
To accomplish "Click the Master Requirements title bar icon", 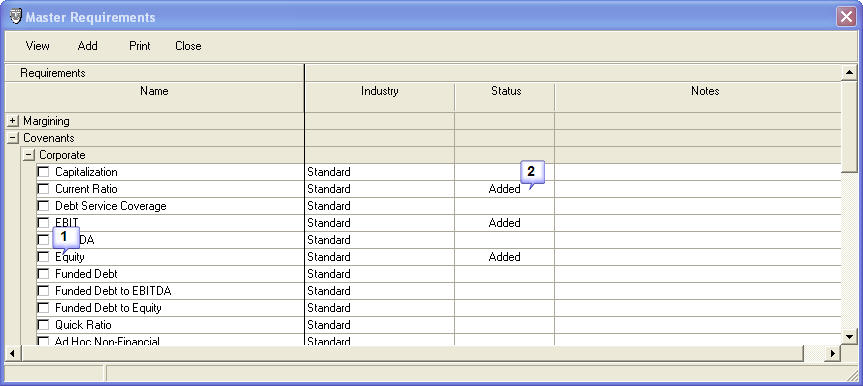I will tap(16, 17).
